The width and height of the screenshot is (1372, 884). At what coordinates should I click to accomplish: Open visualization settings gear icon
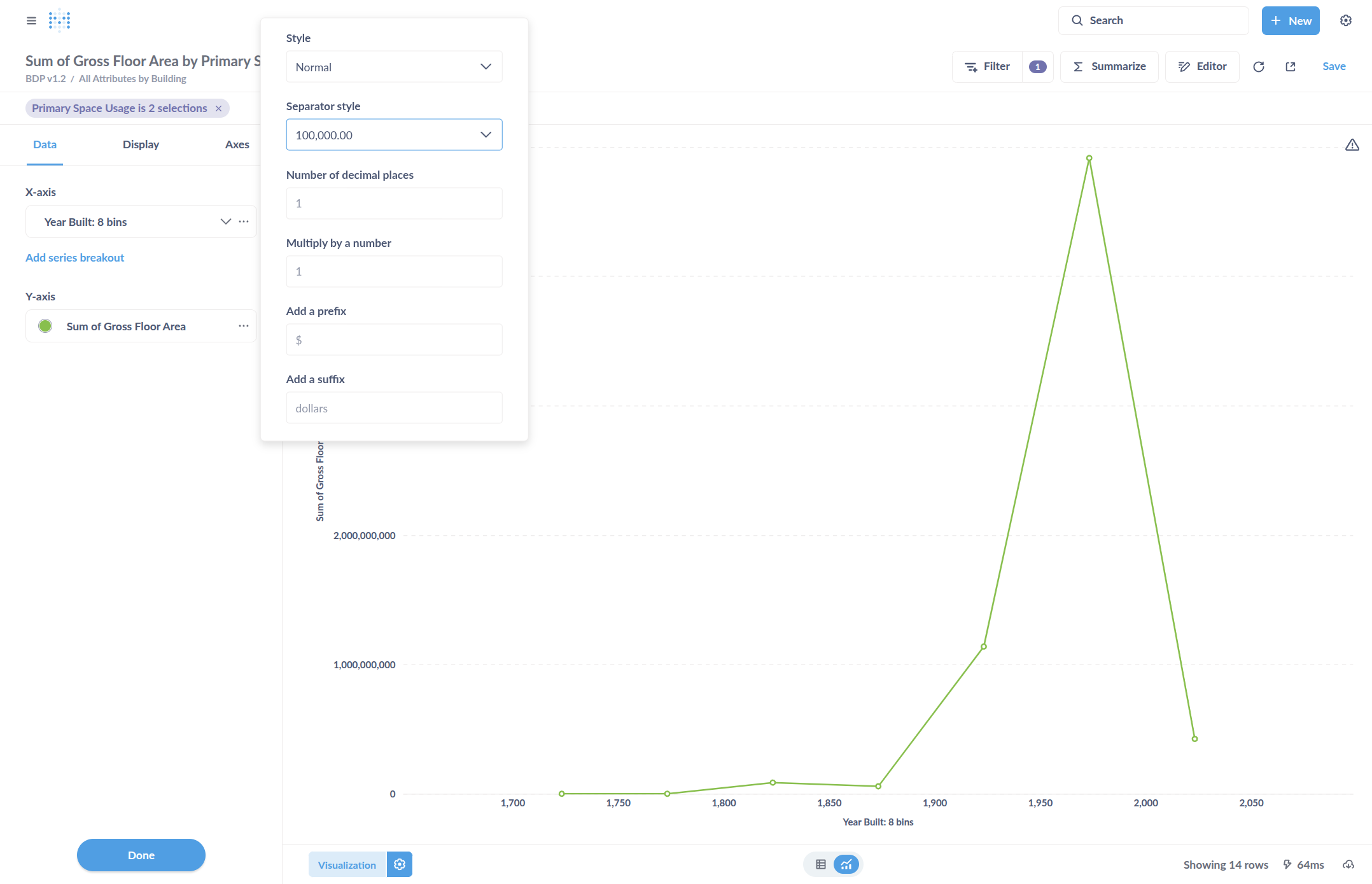[400, 864]
